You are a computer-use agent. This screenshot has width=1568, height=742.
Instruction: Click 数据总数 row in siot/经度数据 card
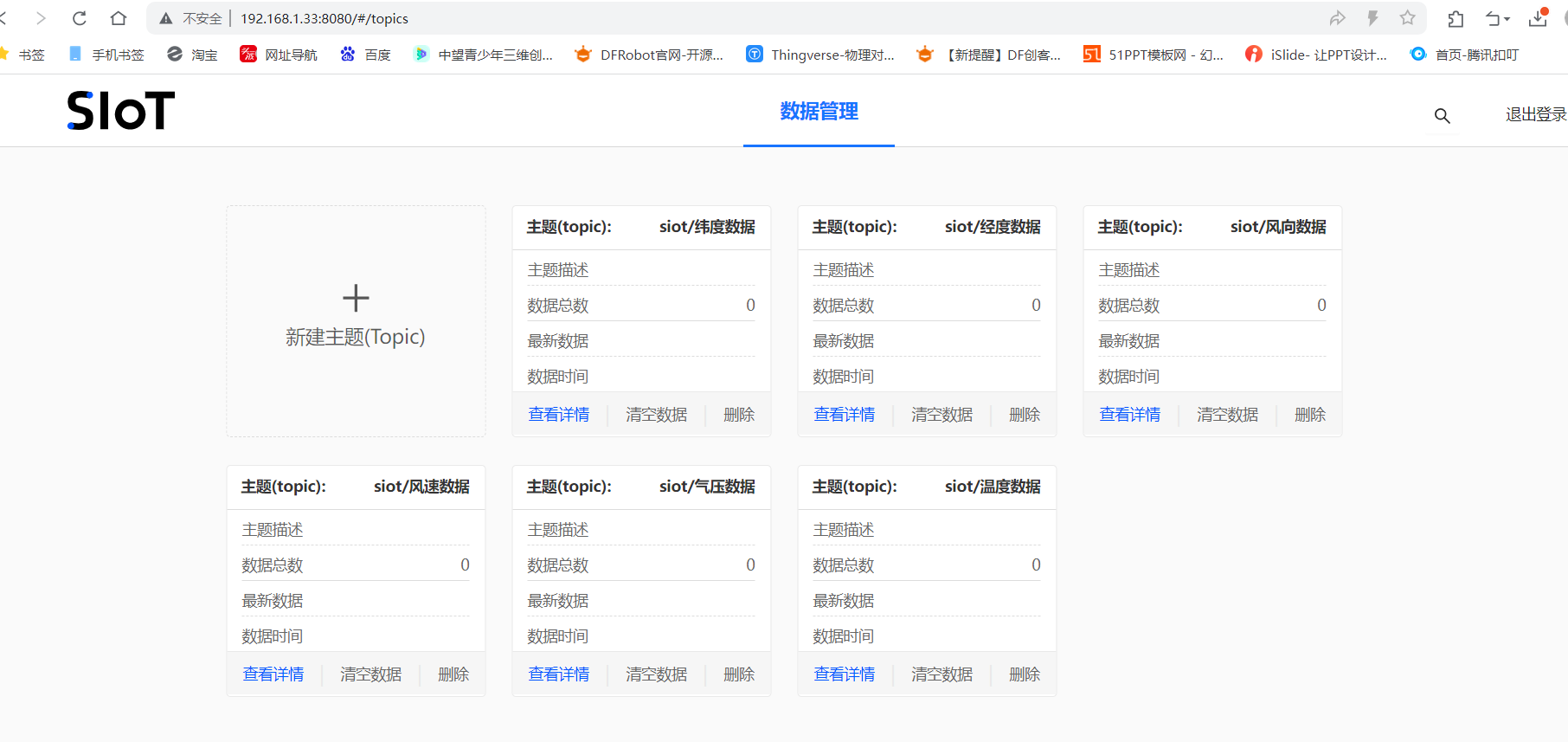927,305
